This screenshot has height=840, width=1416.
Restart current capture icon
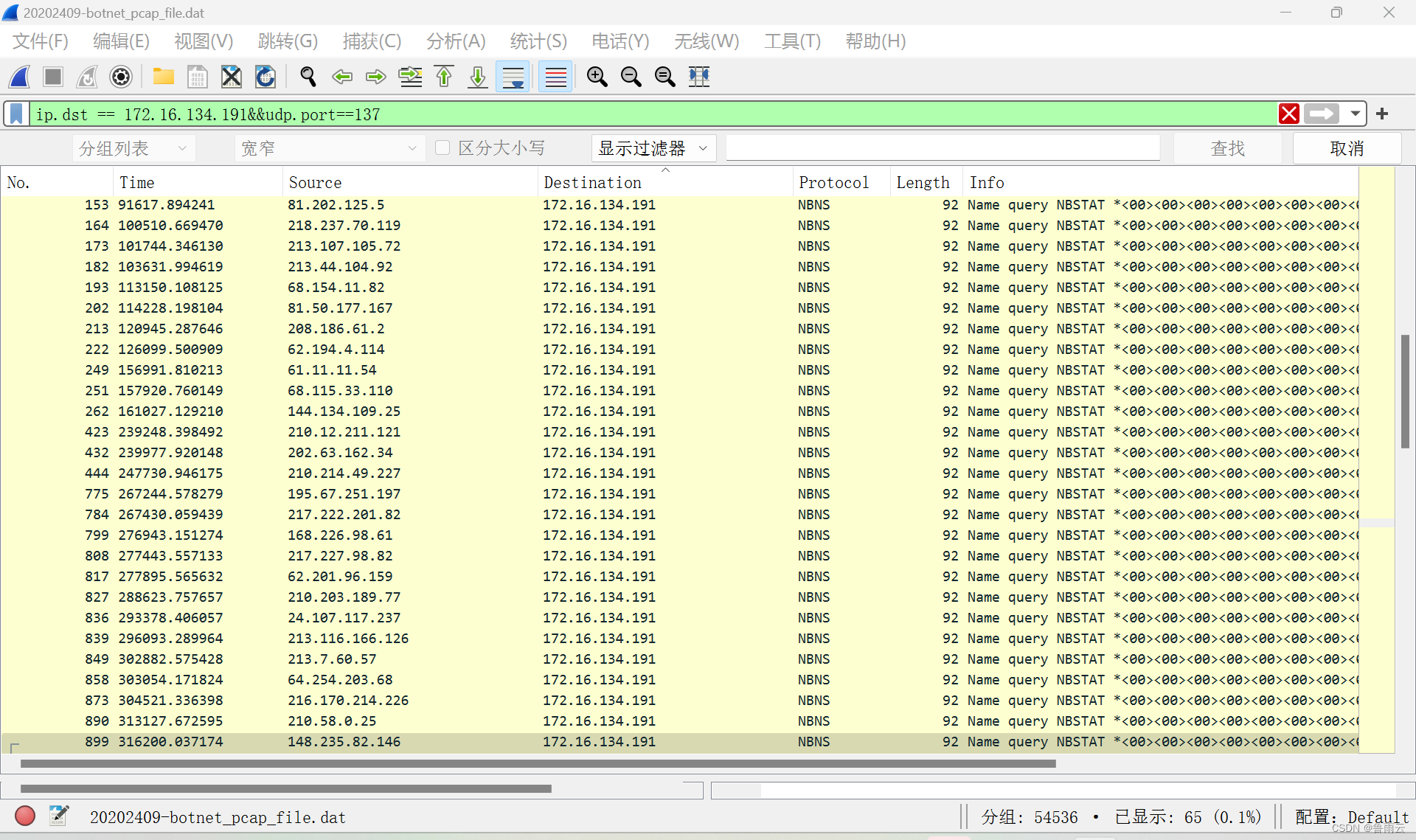point(87,77)
